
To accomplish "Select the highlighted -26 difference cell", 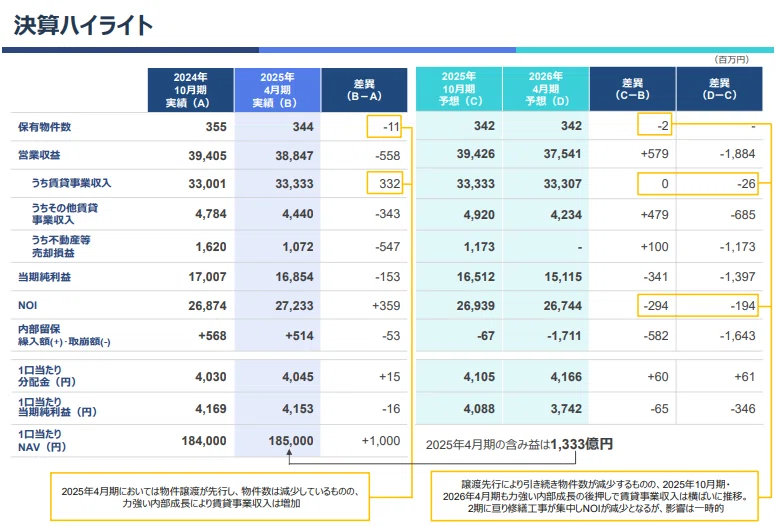I will (x=746, y=184).
